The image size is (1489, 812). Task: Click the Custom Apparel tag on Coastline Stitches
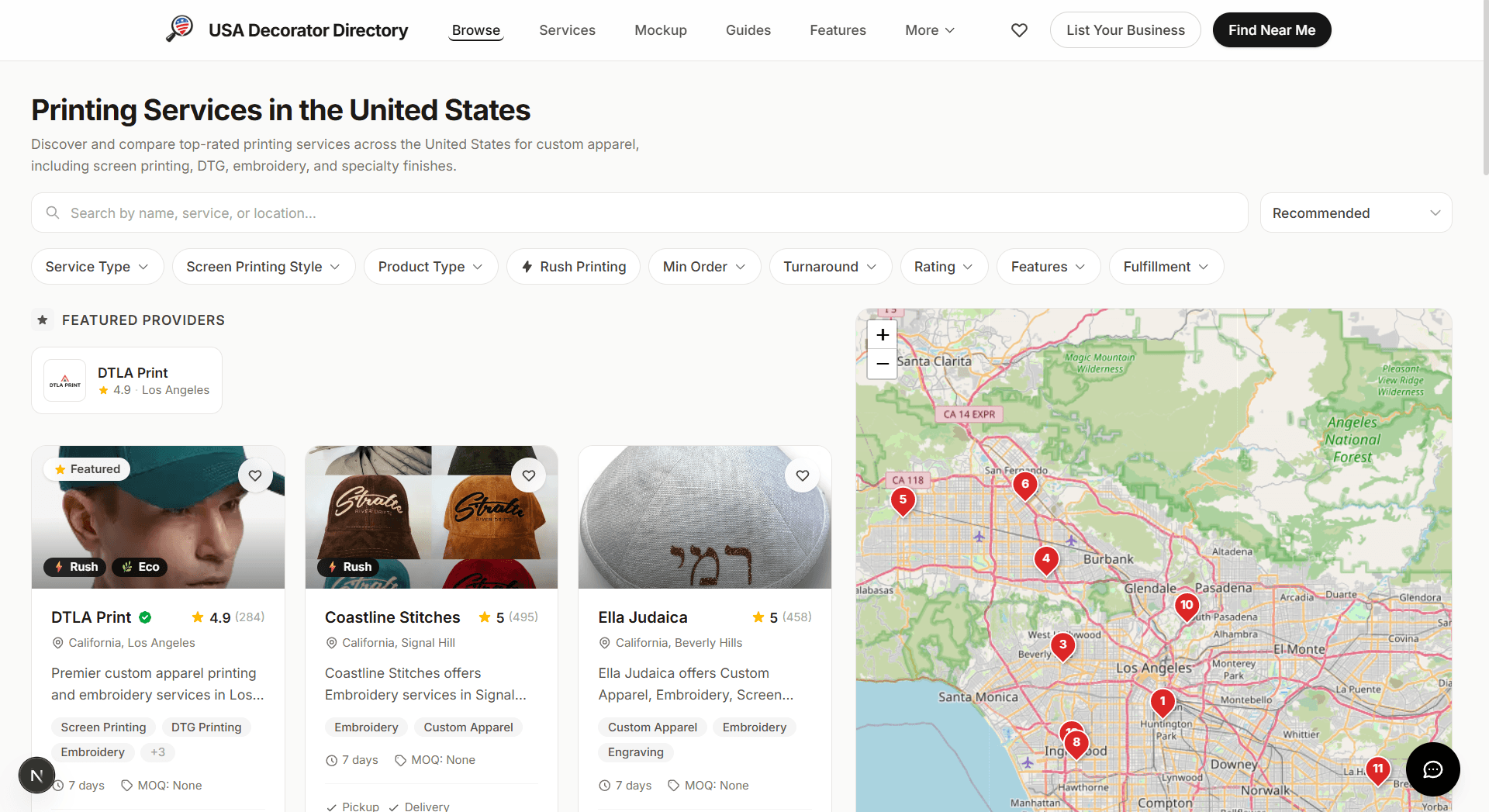pos(468,727)
